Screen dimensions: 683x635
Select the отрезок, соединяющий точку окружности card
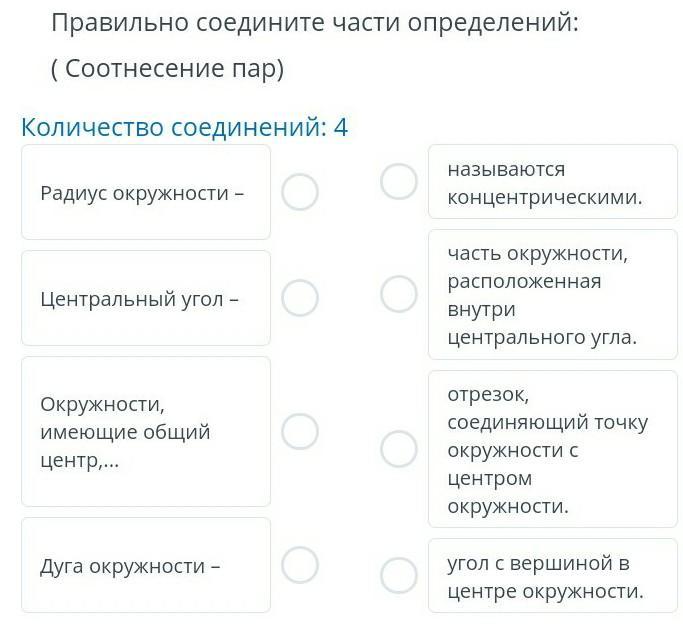tap(552, 450)
